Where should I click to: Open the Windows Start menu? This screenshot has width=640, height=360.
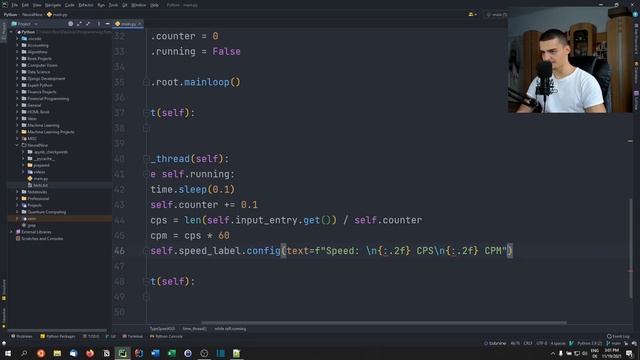tap(8, 353)
